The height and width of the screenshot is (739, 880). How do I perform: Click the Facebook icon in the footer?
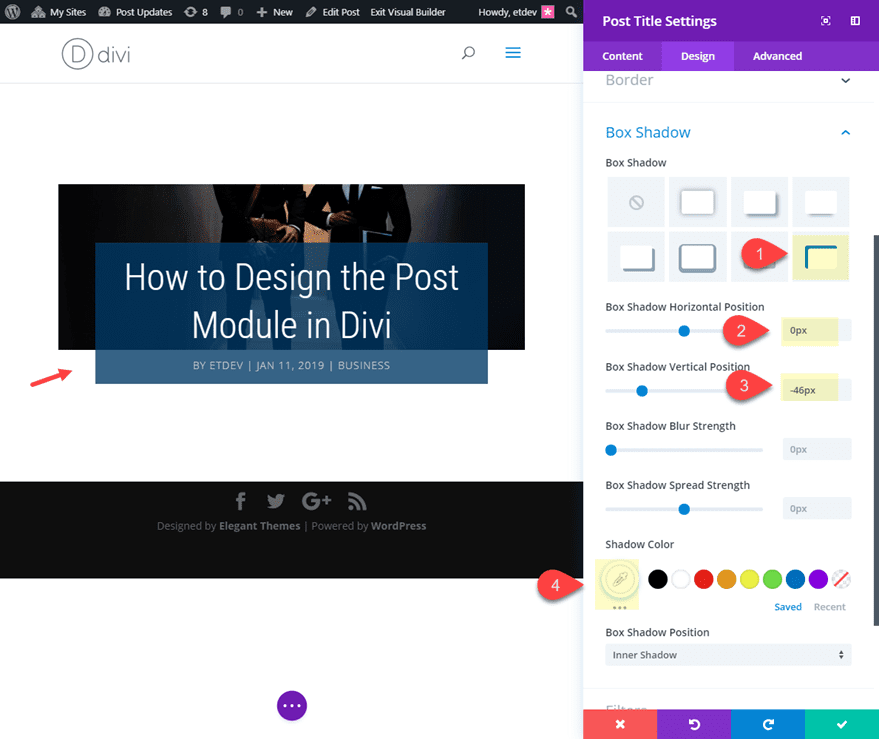pyautogui.click(x=240, y=501)
